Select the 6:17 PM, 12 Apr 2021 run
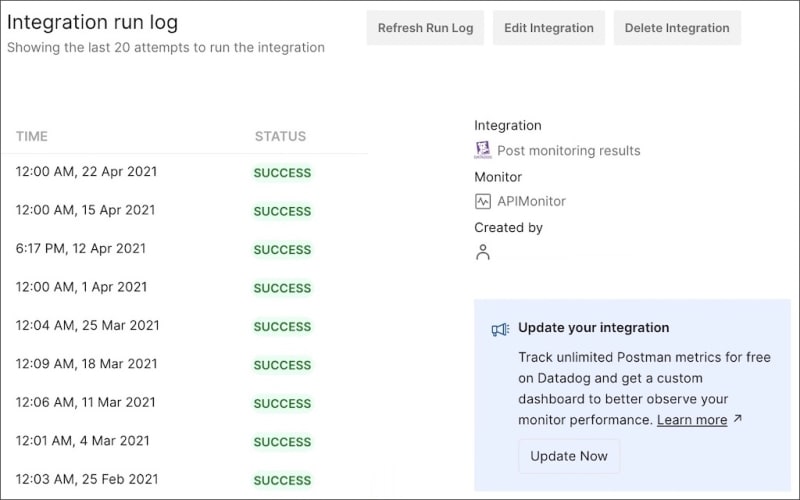The image size is (800, 500). [80, 248]
